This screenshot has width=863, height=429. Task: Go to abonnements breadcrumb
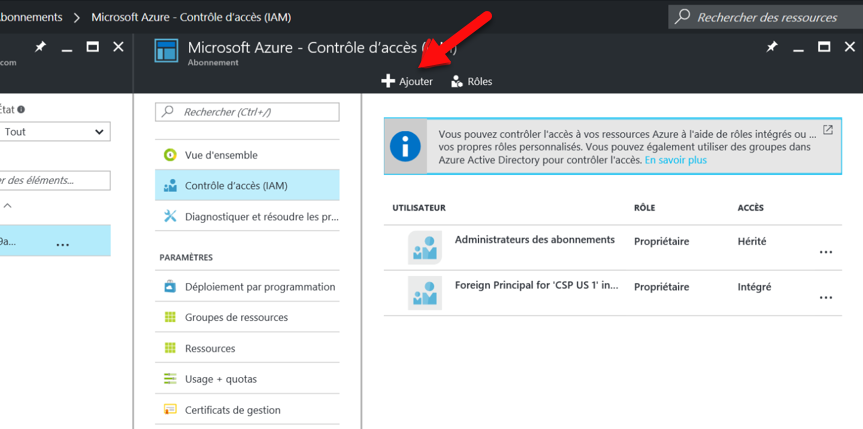pos(31,17)
